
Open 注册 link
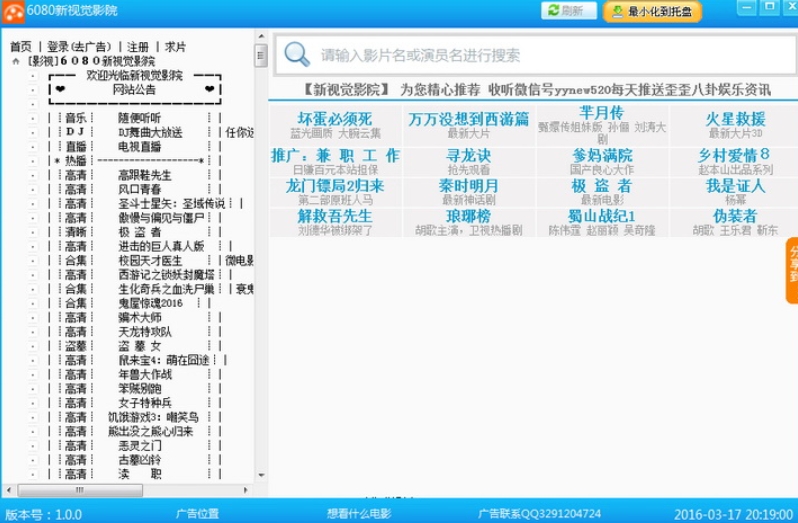pos(137,47)
